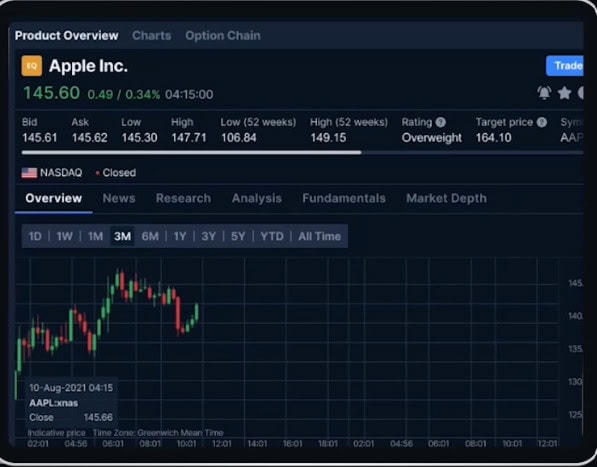597x467 pixels.
Task: Open the Charts tab
Action: coord(152,35)
